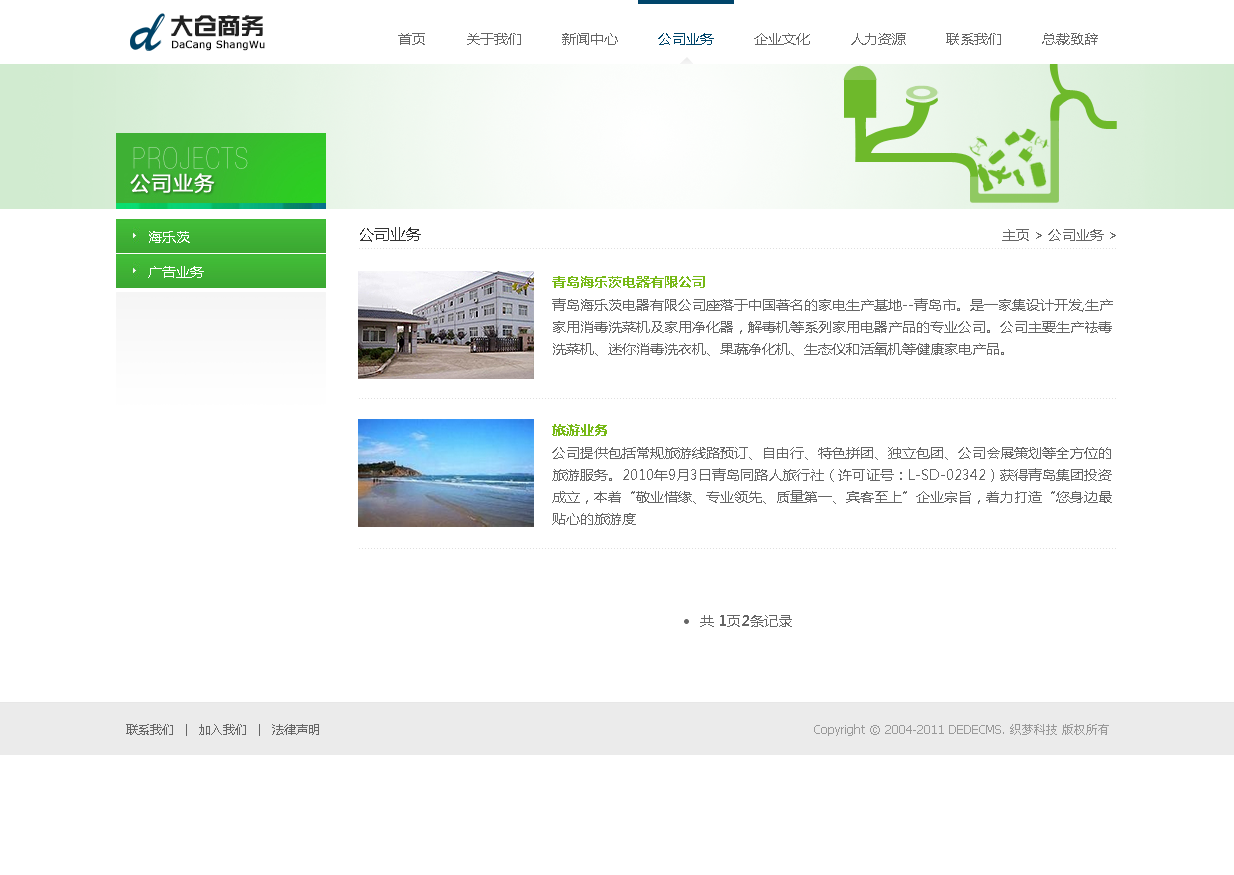Select 海乐茨 in the sidebar
Image resolution: width=1234 pixels, height=875 pixels.
(x=169, y=238)
